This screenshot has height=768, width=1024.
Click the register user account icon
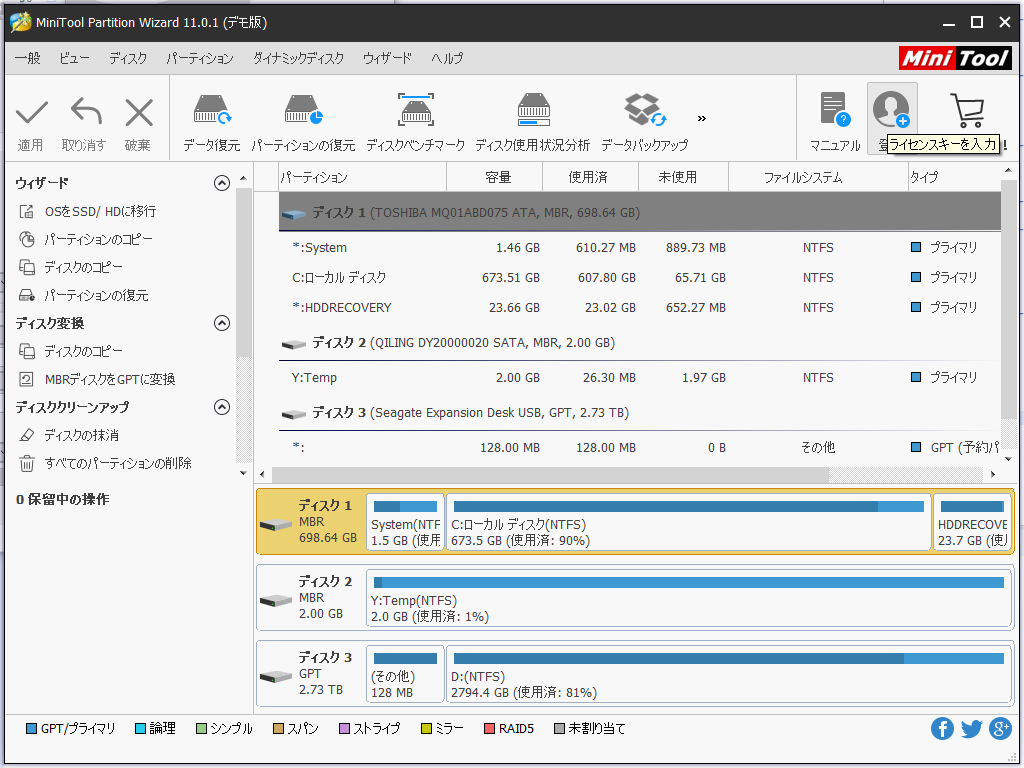point(891,110)
